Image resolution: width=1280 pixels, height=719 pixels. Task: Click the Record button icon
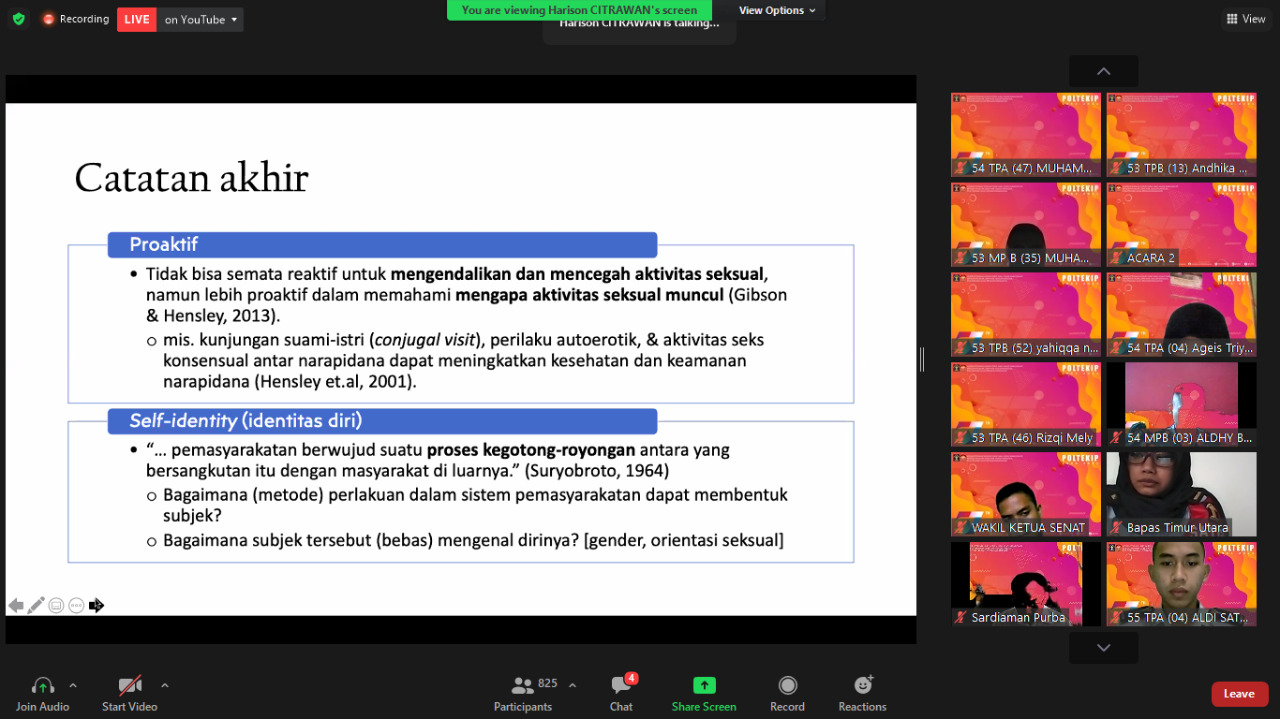(x=787, y=685)
